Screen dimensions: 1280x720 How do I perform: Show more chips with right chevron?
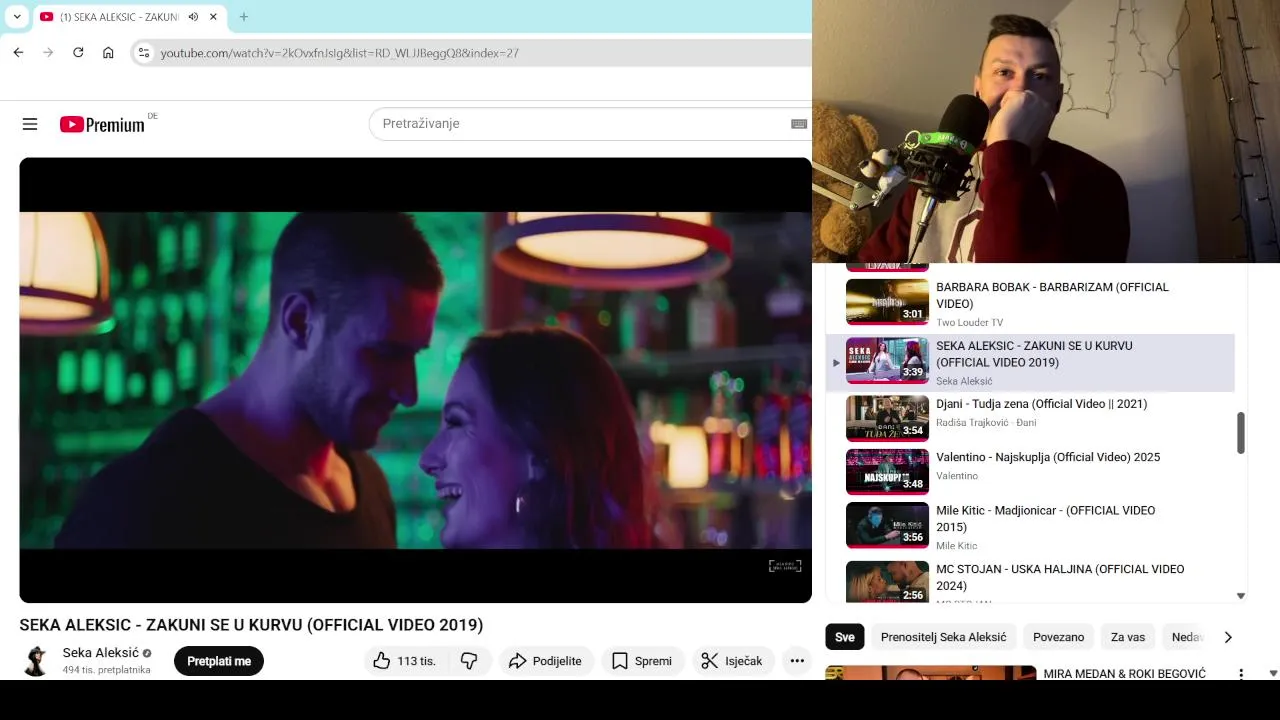tap(1228, 637)
